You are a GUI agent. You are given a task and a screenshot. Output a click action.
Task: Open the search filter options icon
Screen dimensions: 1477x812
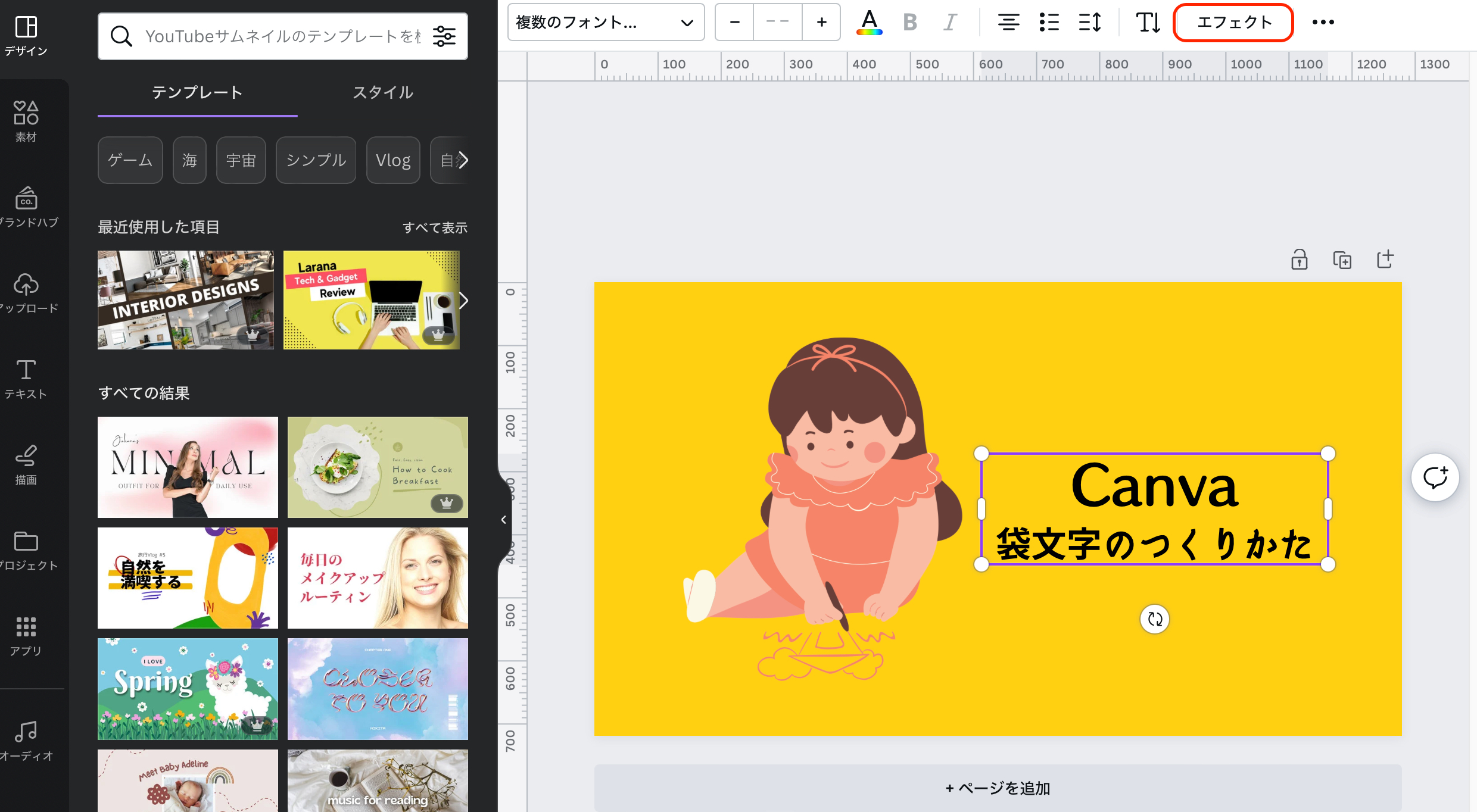[444, 36]
